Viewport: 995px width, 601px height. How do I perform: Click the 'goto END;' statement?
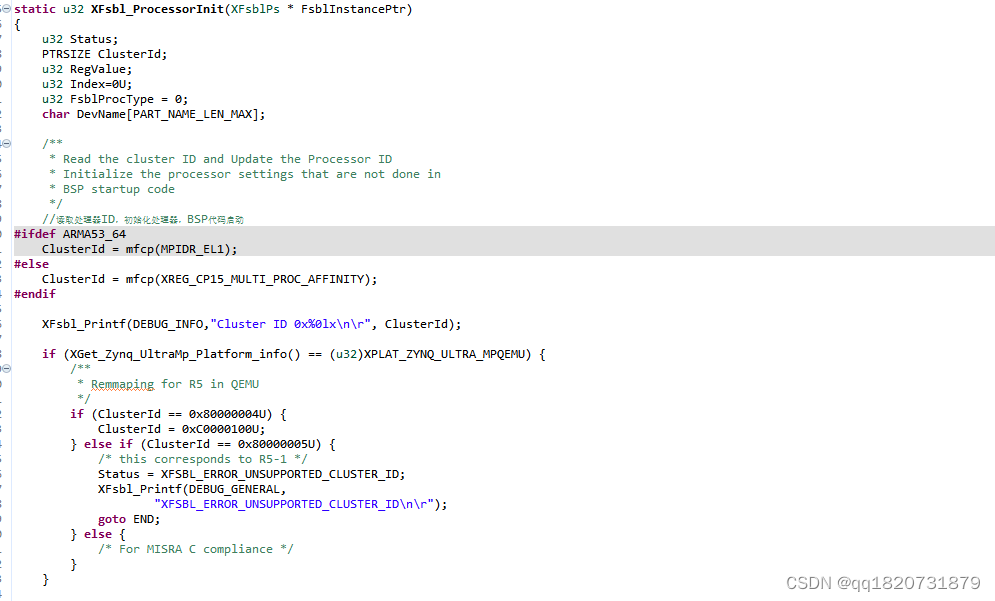coord(129,519)
